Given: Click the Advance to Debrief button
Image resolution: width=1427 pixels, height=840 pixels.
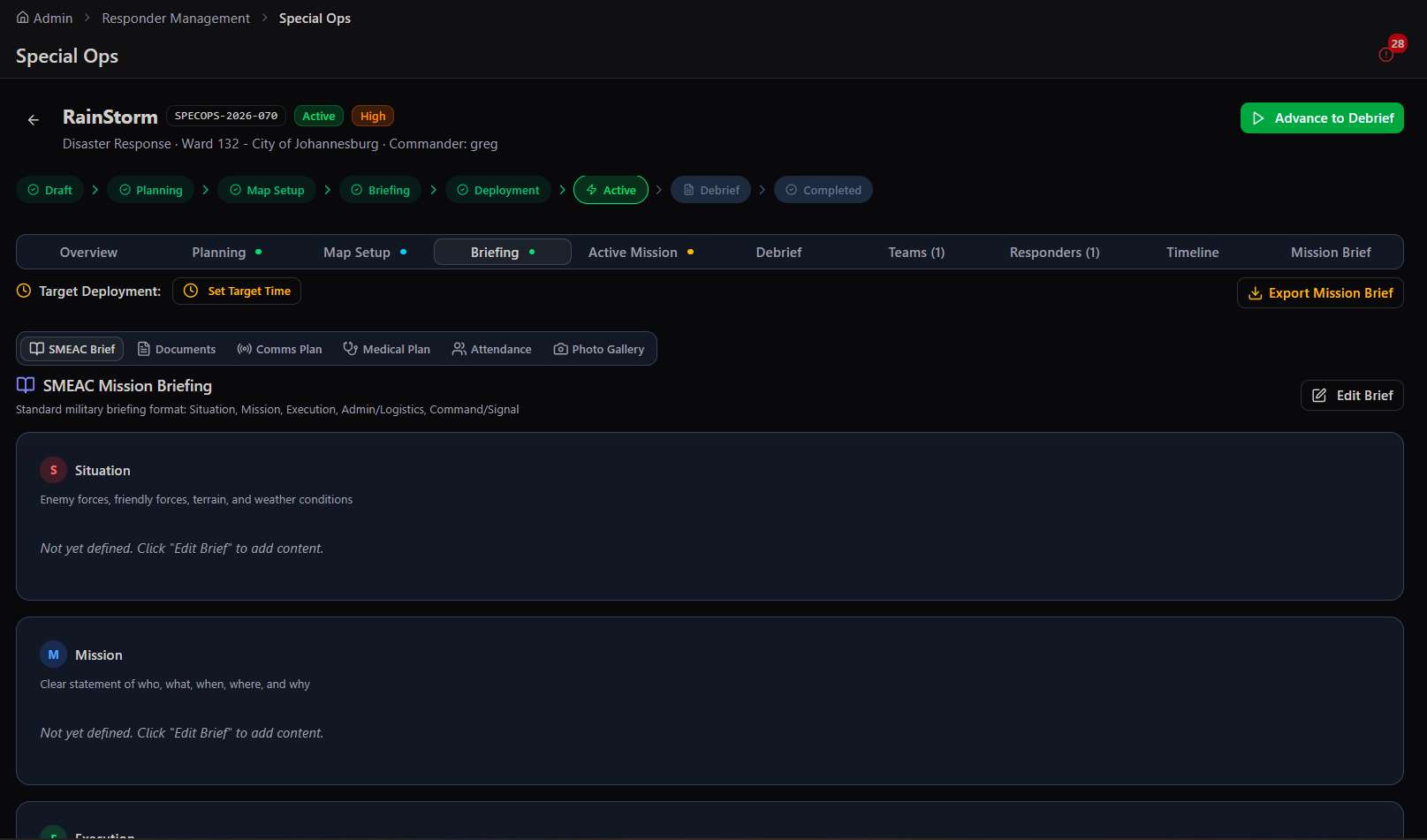Looking at the screenshot, I should click(1322, 118).
